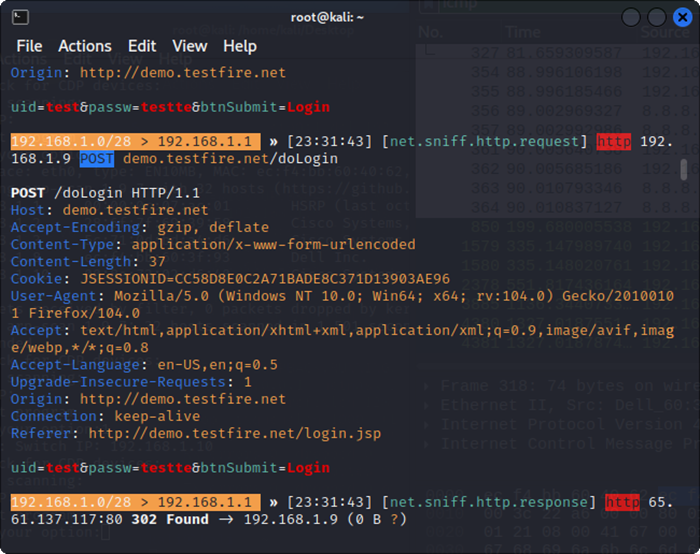
Task: Click the Accept-Encoding gzip, deflate line
Action: (140, 227)
